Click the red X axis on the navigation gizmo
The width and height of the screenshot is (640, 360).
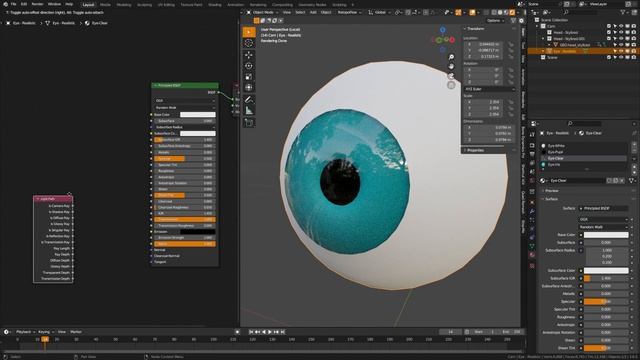pyautogui.click(x=452, y=40)
